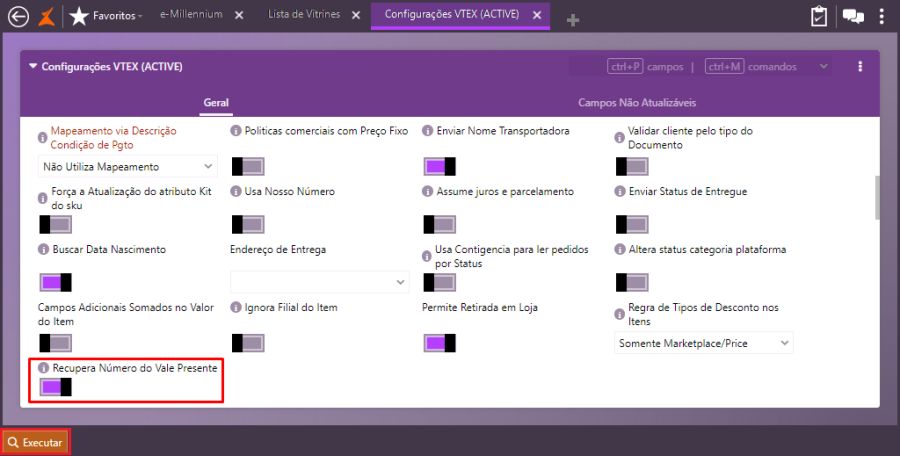Open Não Utiliza Mapeamento dropdown

point(128,167)
